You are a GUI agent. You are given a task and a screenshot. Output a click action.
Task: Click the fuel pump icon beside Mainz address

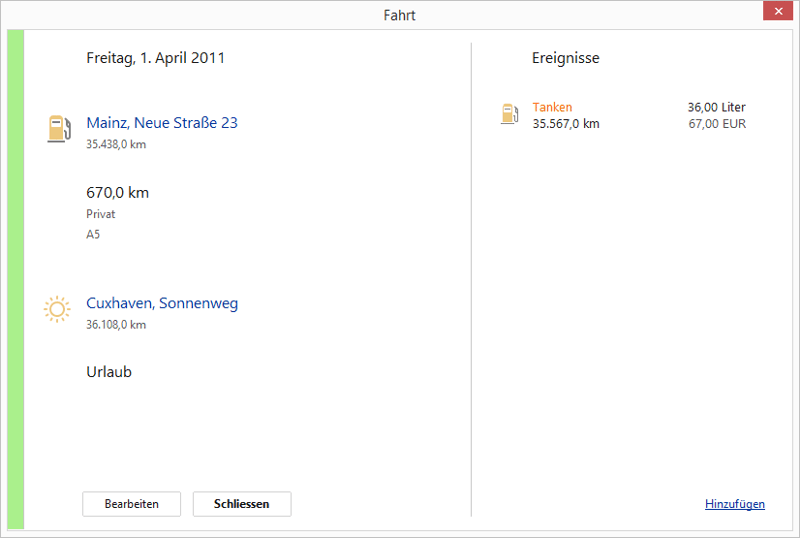point(59,128)
